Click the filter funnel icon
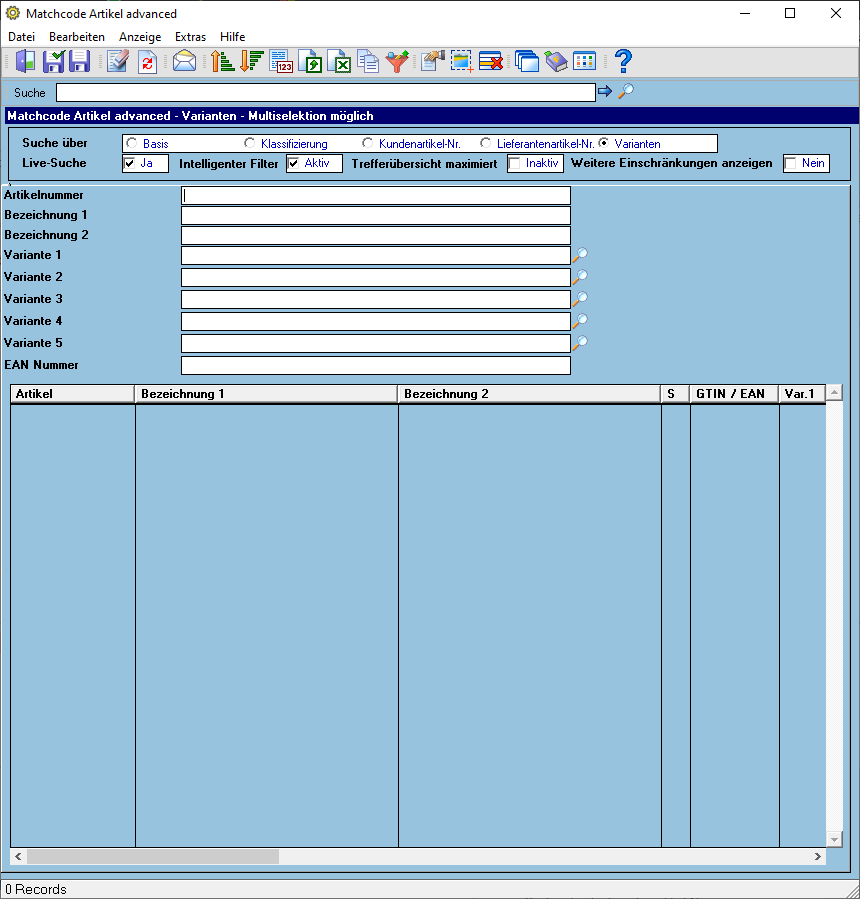The height and width of the screenshot is (899, 860). click(397, 61)
